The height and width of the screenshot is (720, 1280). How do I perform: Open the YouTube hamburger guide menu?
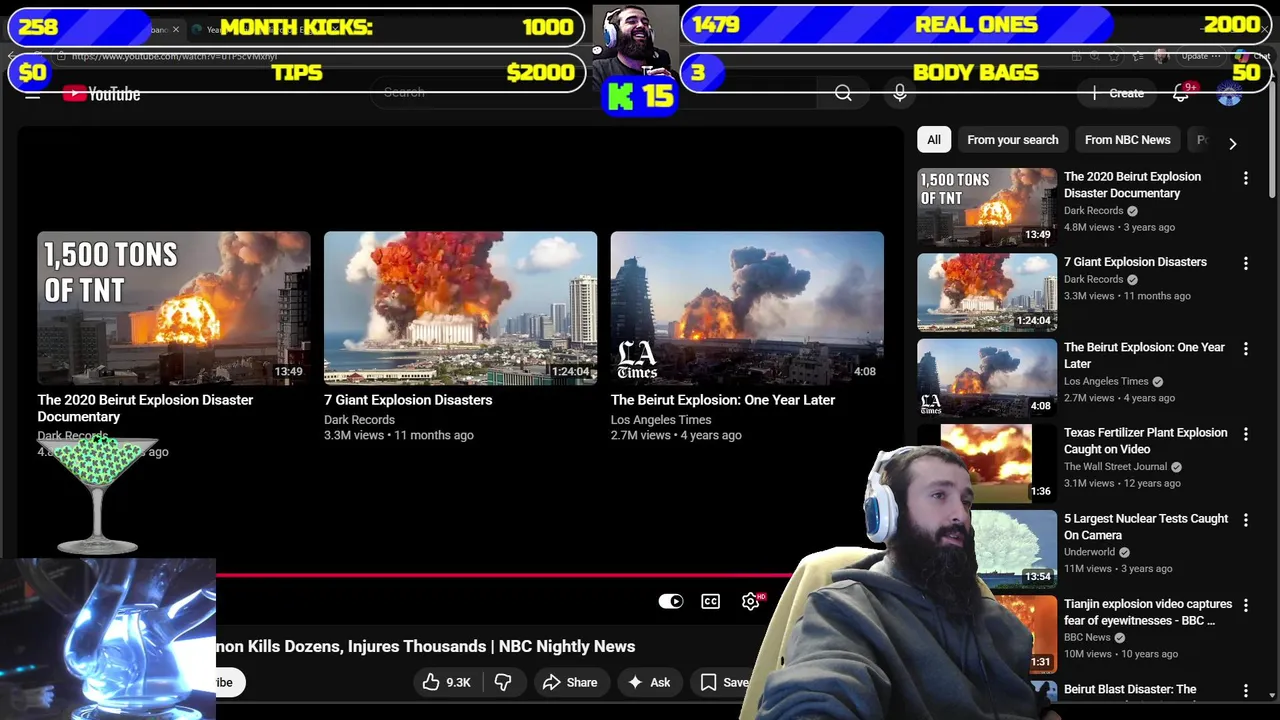[33, 93]
